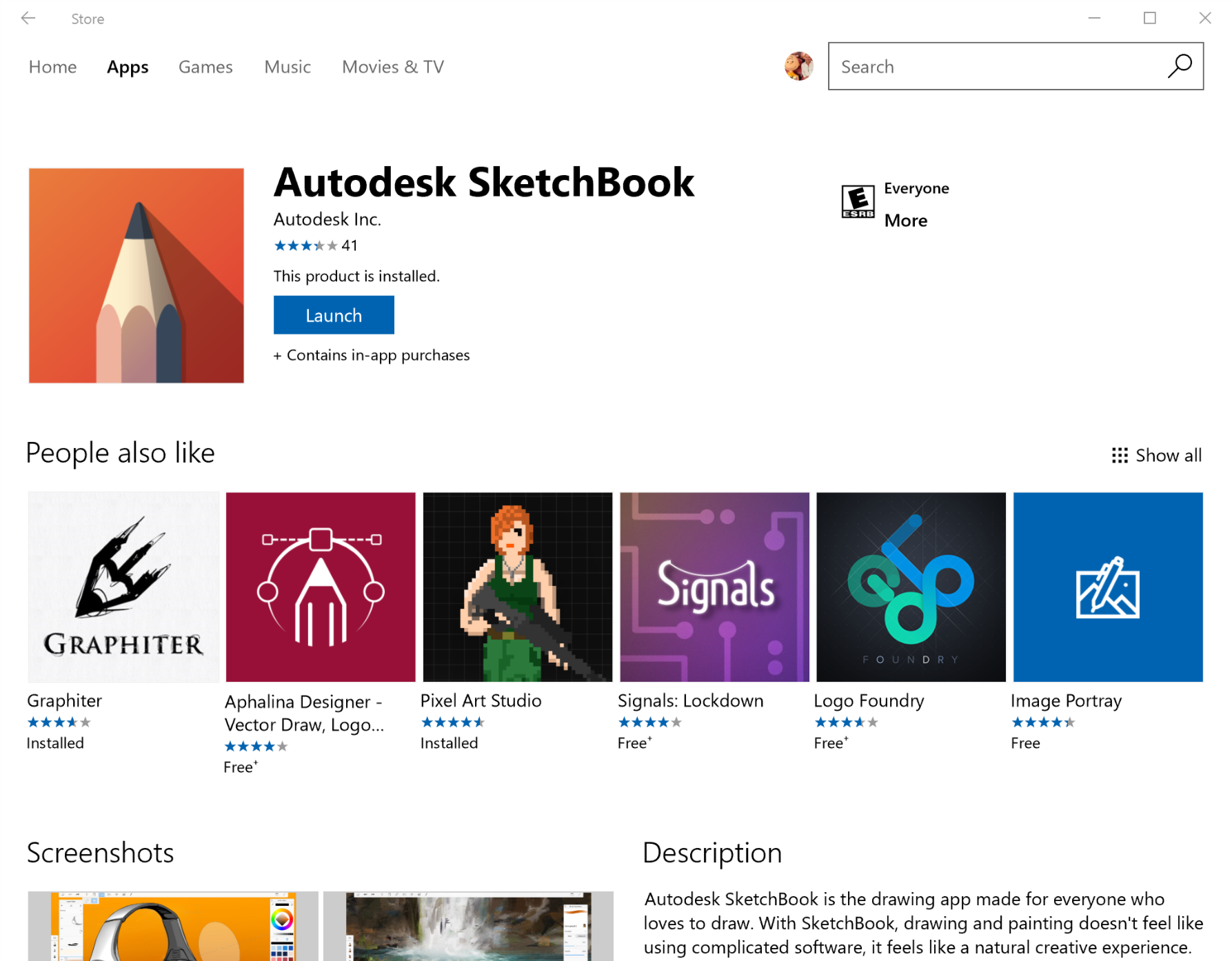Open the Aphalina Designer app tile
Image resolution: width=1232 pixels, height=961 pixels.
[x=321, y=587]
